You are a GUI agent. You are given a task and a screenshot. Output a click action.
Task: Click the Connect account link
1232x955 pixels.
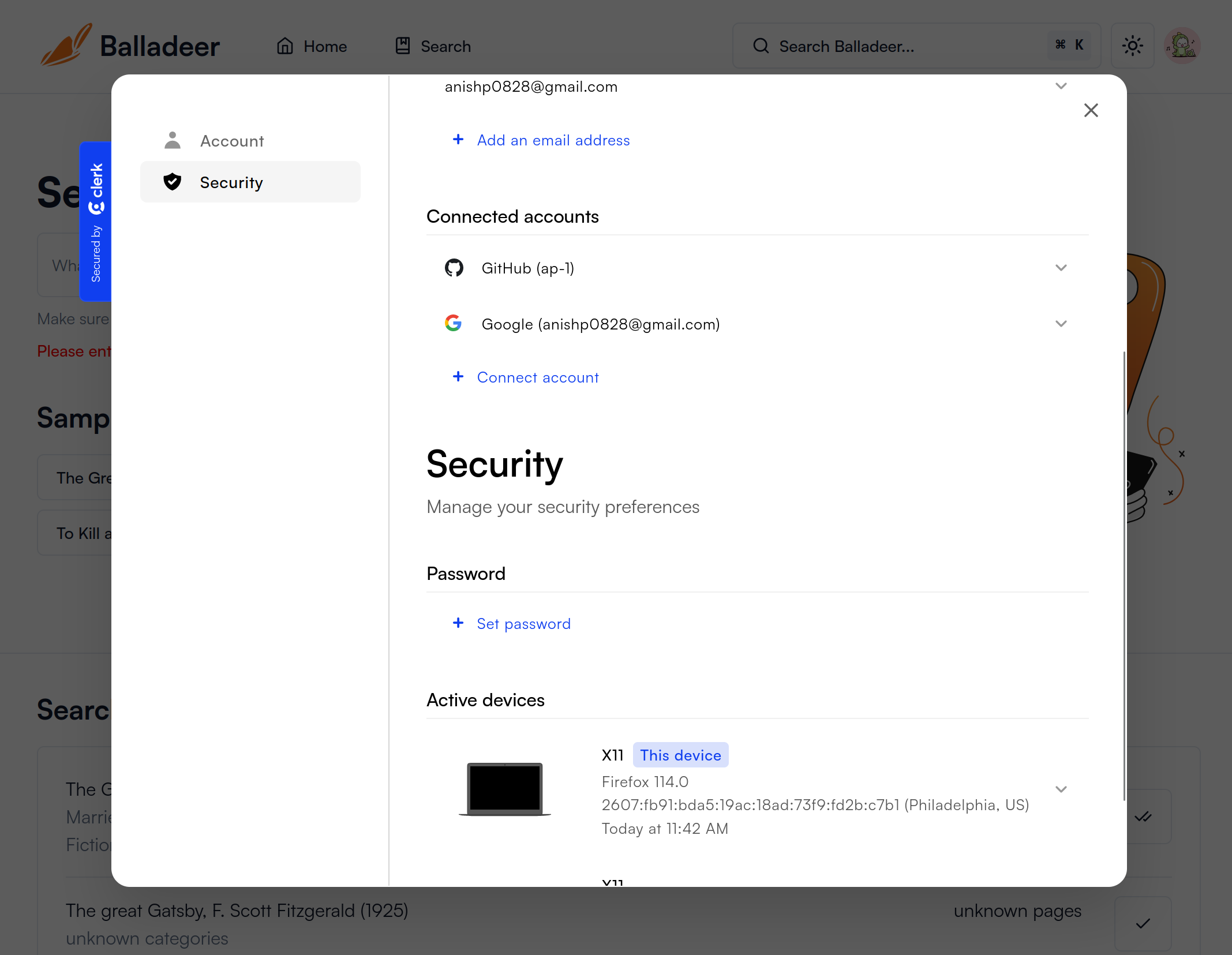click(538, 377)
